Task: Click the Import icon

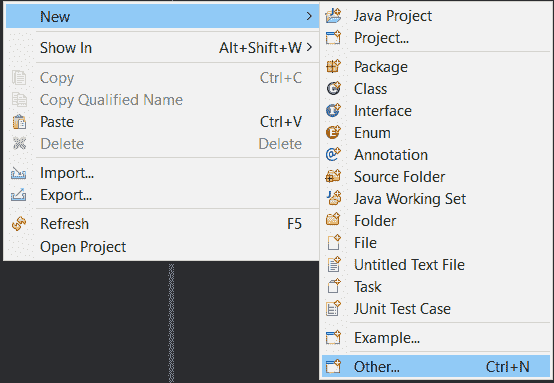Action: point(18,173)
